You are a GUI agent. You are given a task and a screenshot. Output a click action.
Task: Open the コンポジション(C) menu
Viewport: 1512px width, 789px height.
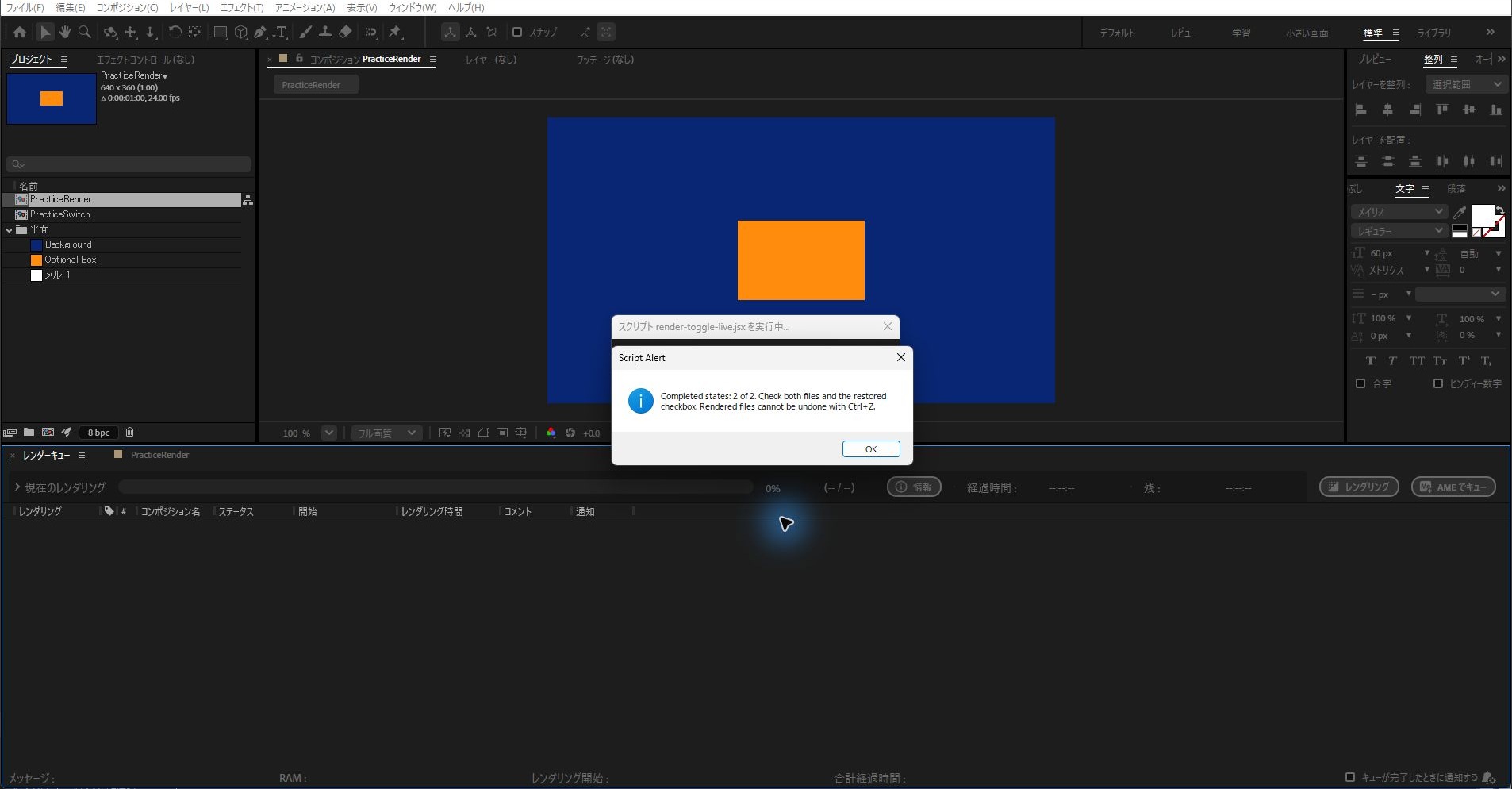127,8
